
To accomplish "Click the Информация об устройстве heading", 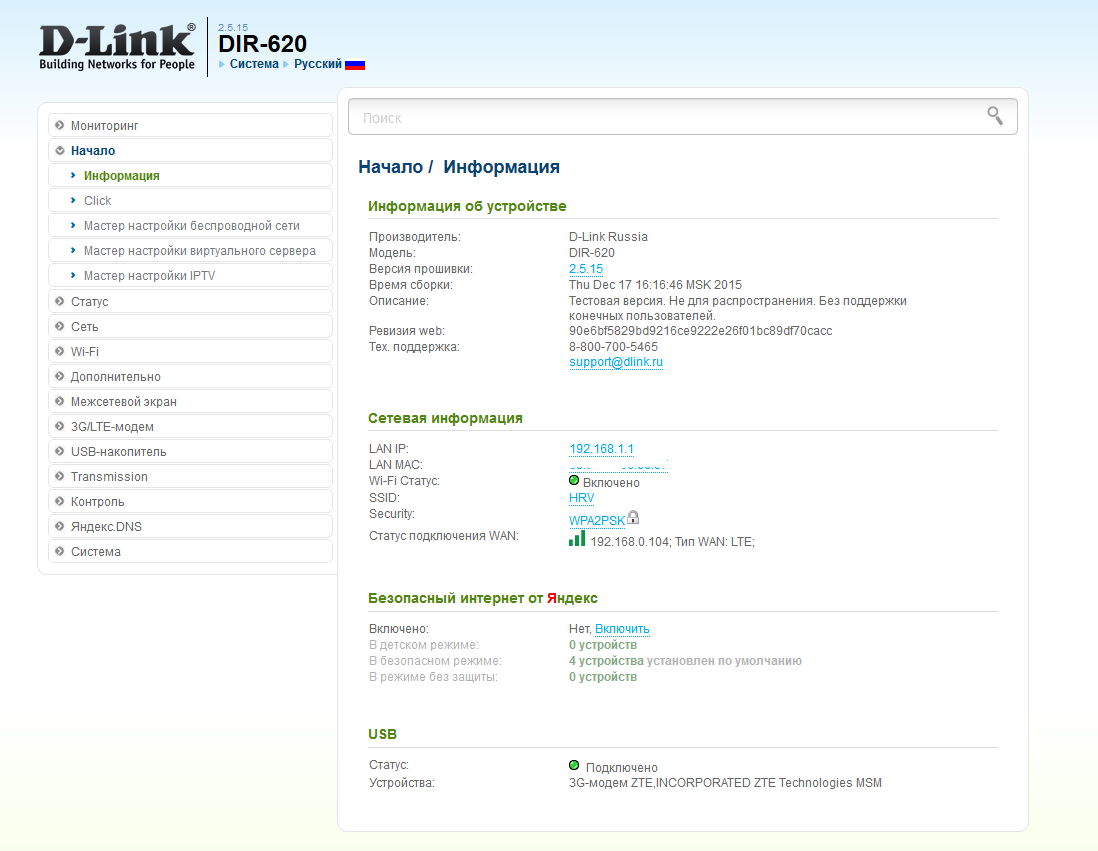I will coord(467,206).
